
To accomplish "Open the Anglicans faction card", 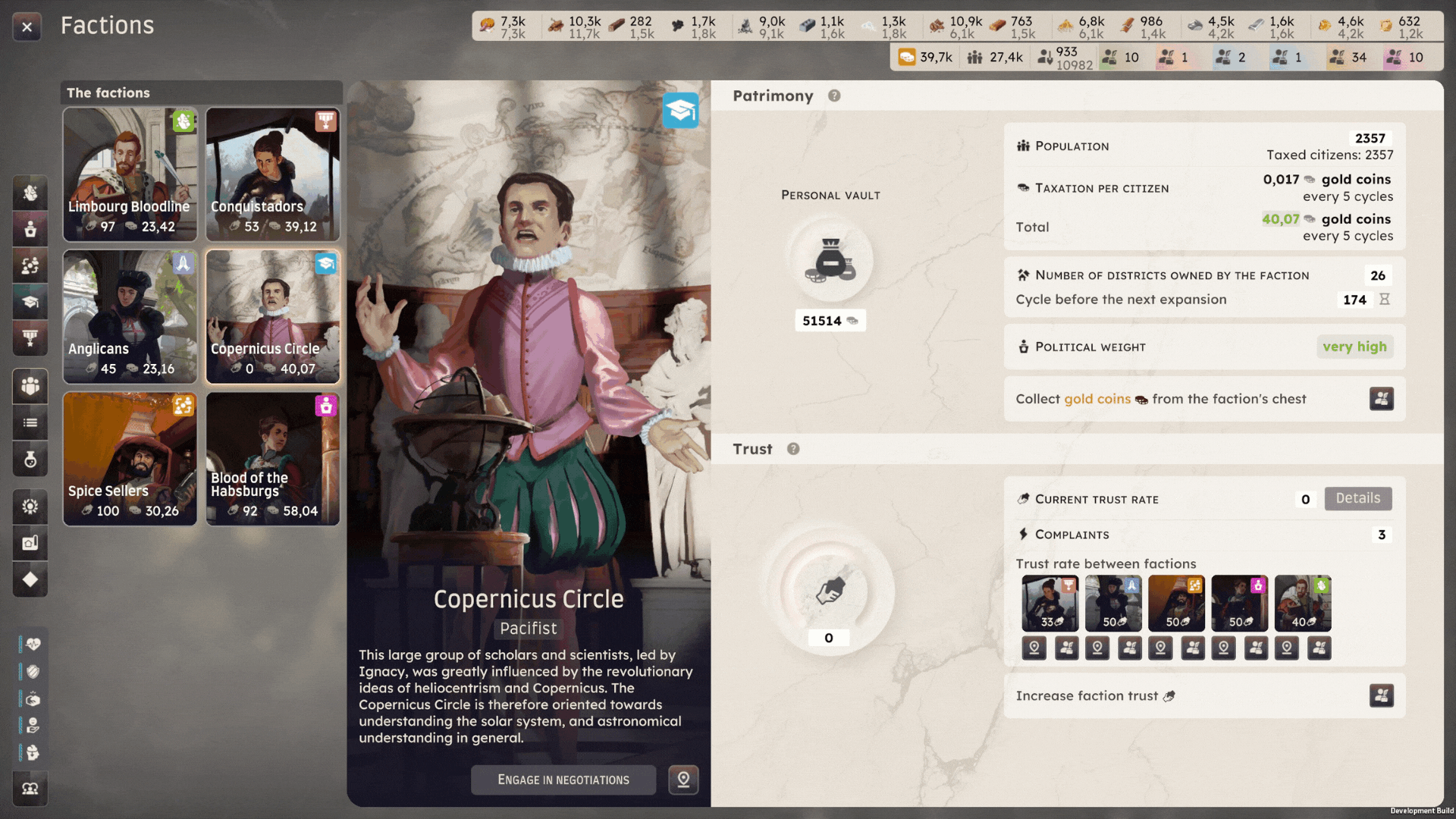I will [x=130, y=317].
